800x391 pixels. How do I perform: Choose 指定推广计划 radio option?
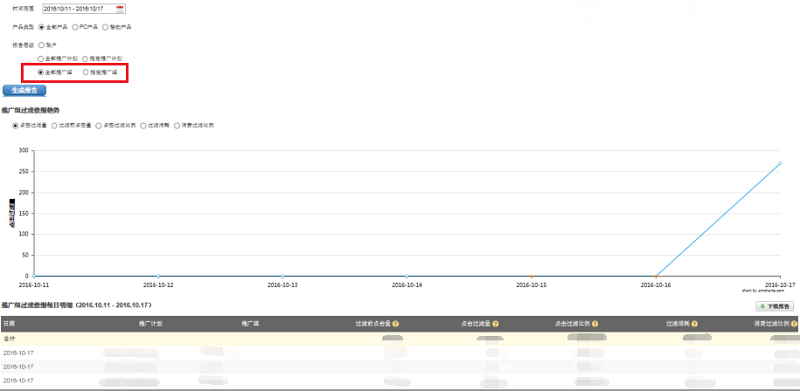tap(85, 59)
